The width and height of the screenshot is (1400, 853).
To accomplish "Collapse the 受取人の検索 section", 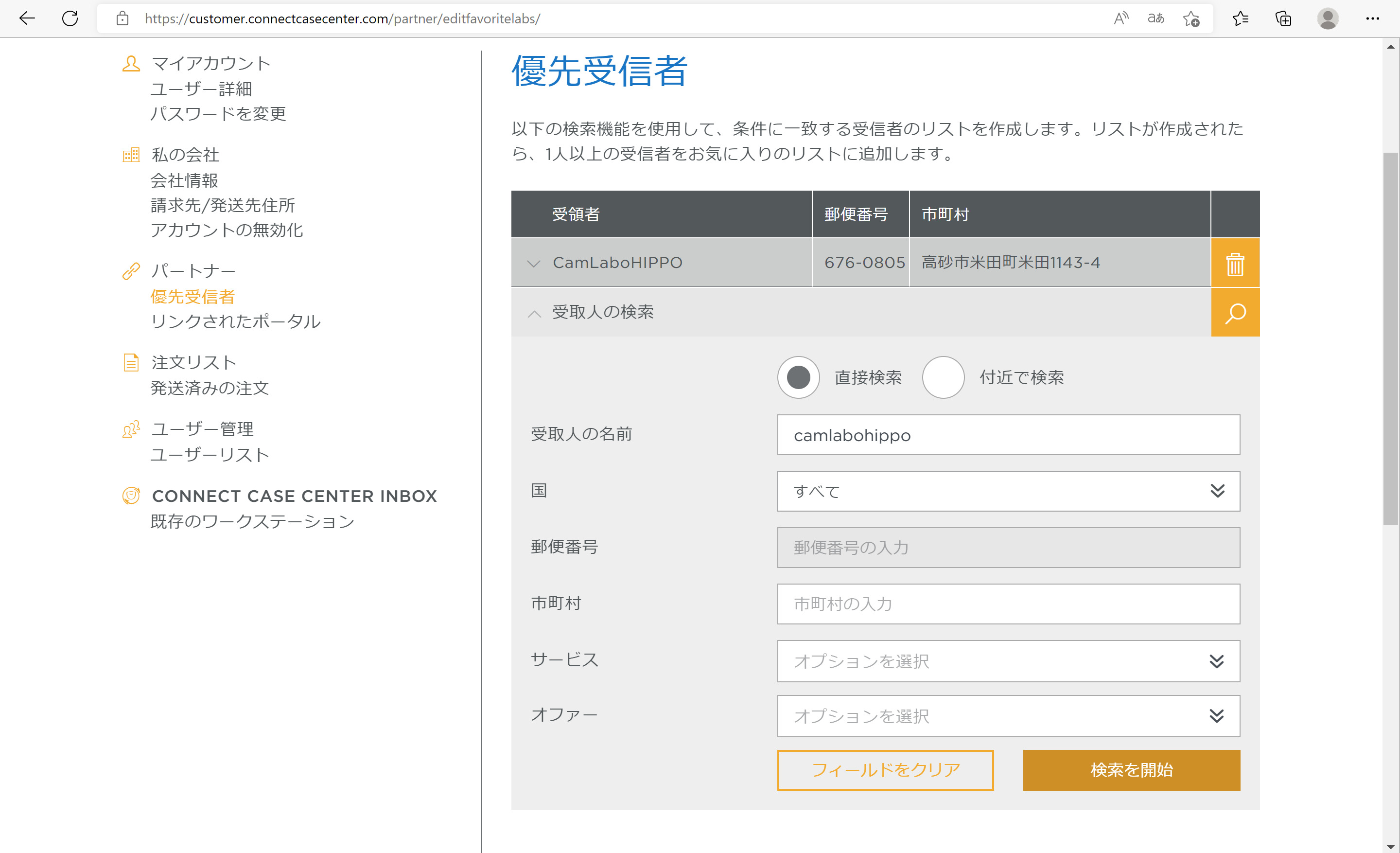I will pos(534,313).
